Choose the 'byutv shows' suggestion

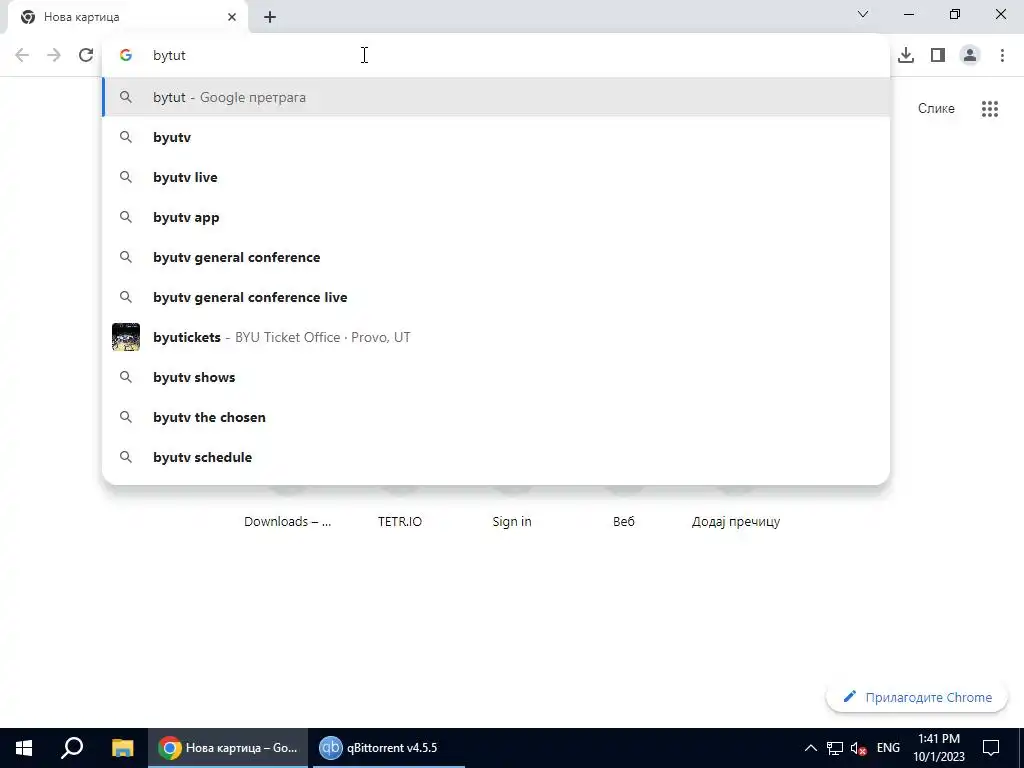coord(496,377)
